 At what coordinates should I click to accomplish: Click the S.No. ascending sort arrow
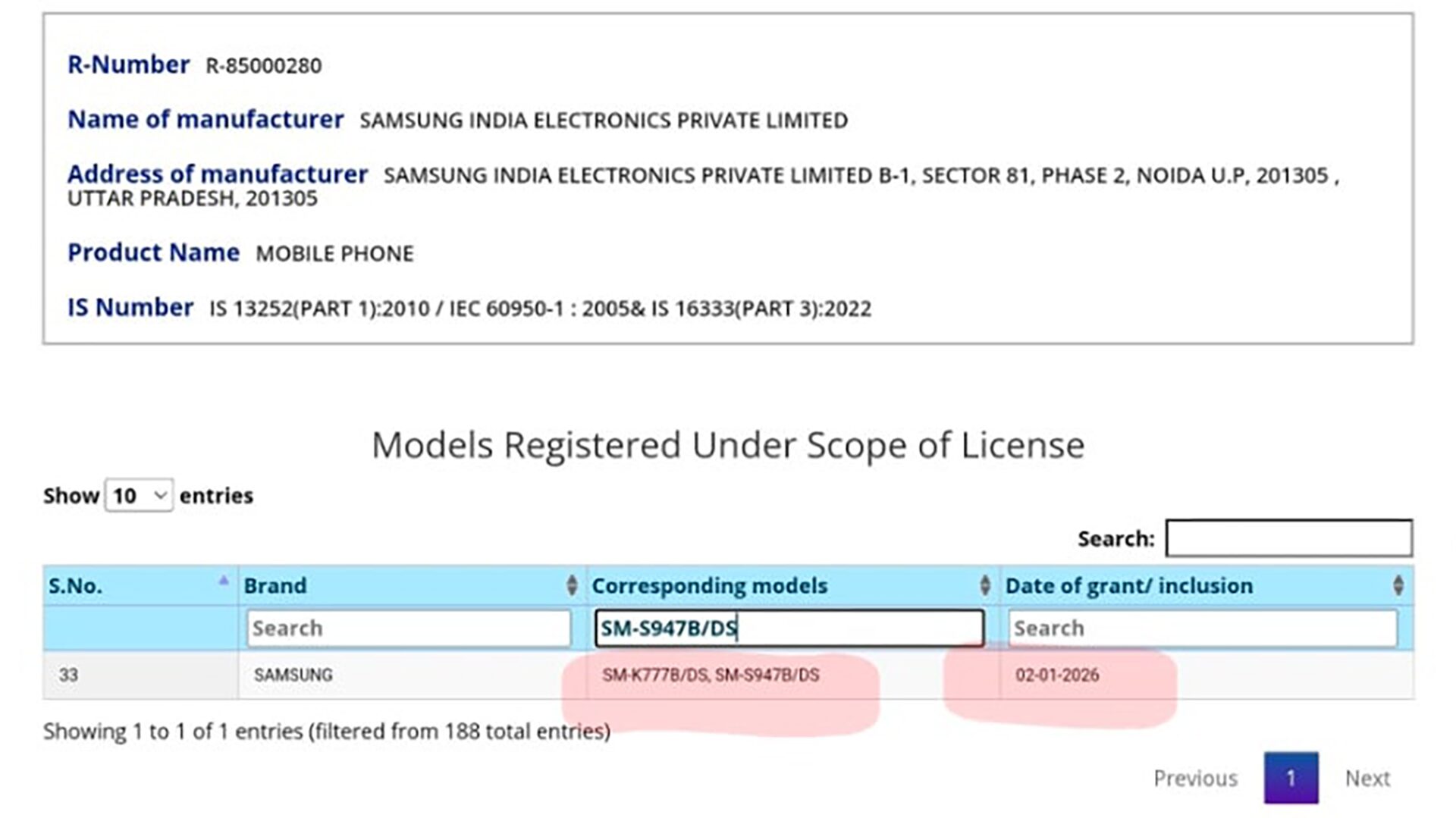click(223, 581)
